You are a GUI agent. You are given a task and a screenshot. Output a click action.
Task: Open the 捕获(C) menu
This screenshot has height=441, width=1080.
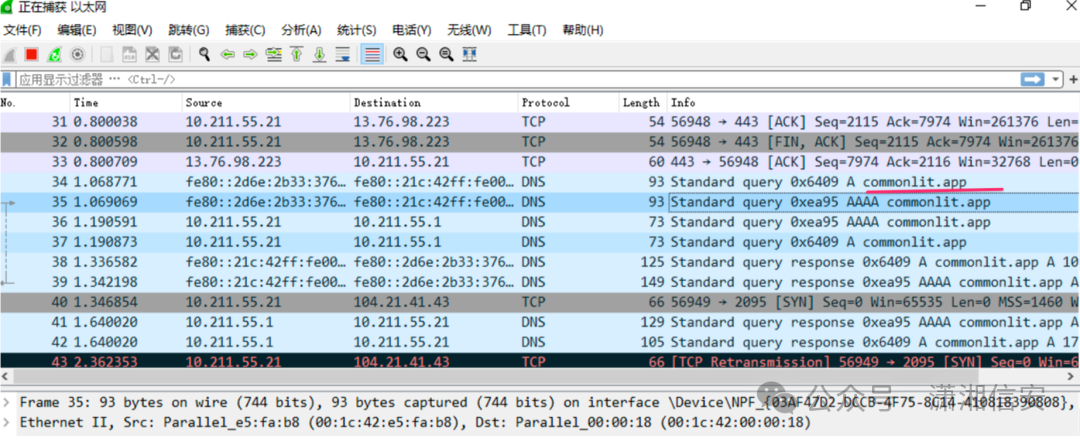click(x=245, y=30)
